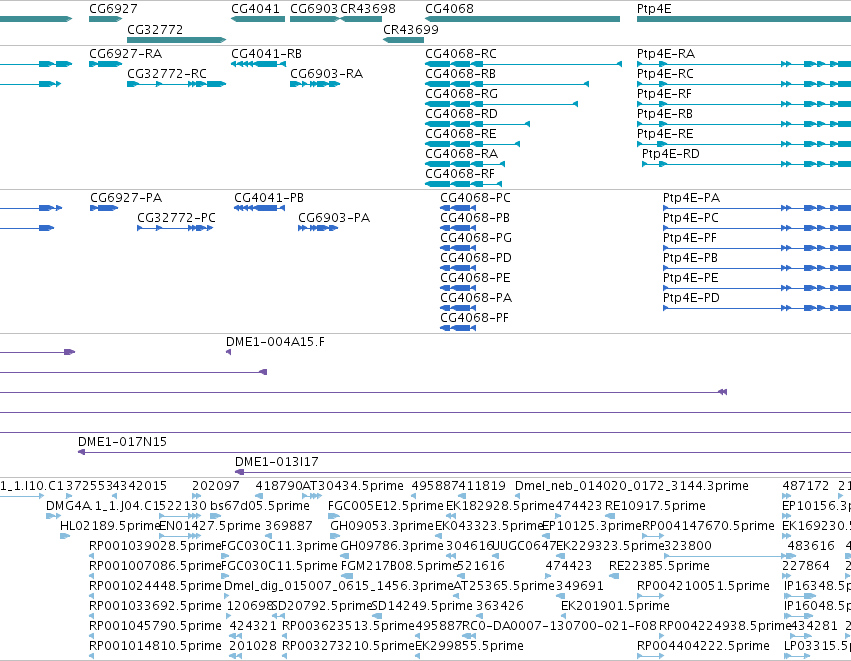Select transcript CG4068-RG
Image resolution: width=851 pixels, height=661 pixels.
[x=501, y=104]
